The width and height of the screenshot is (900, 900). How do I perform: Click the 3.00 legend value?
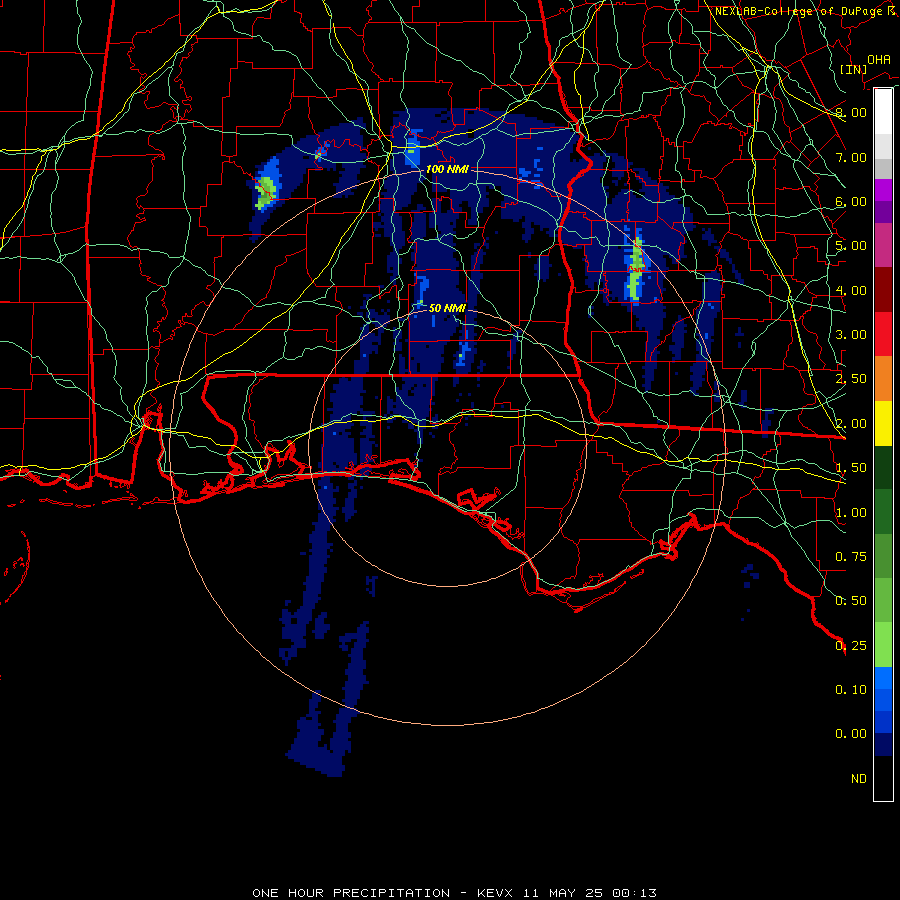(851, 335)
